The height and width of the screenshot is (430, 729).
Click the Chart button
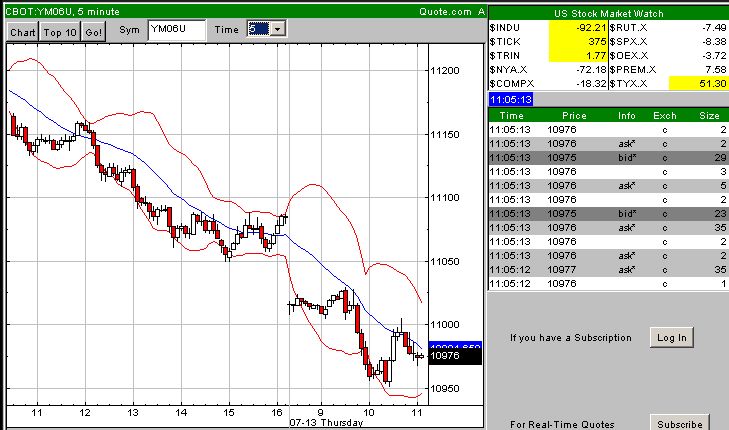[x=23, y=32]
